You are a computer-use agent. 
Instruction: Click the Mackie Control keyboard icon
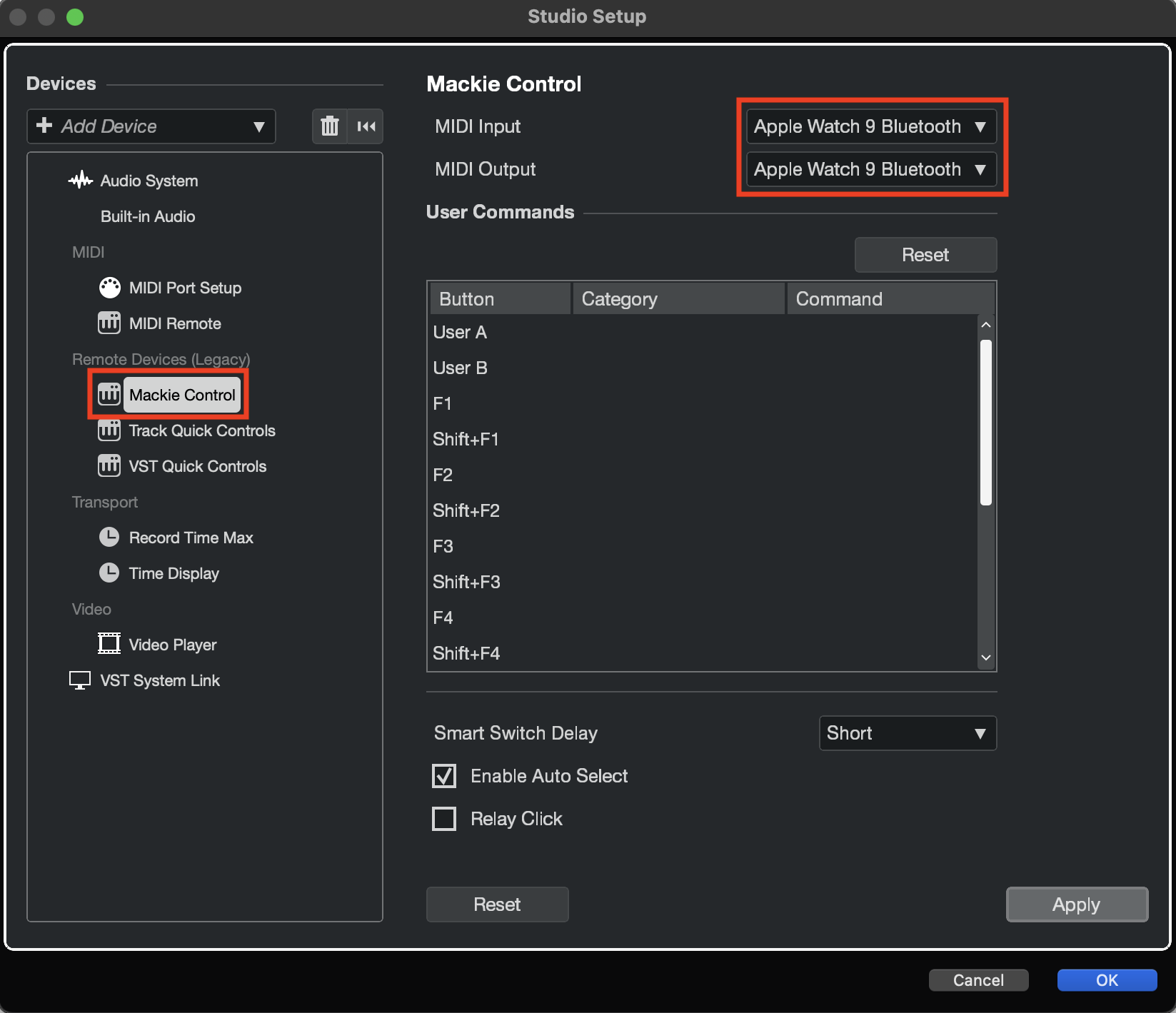[109, 395]
